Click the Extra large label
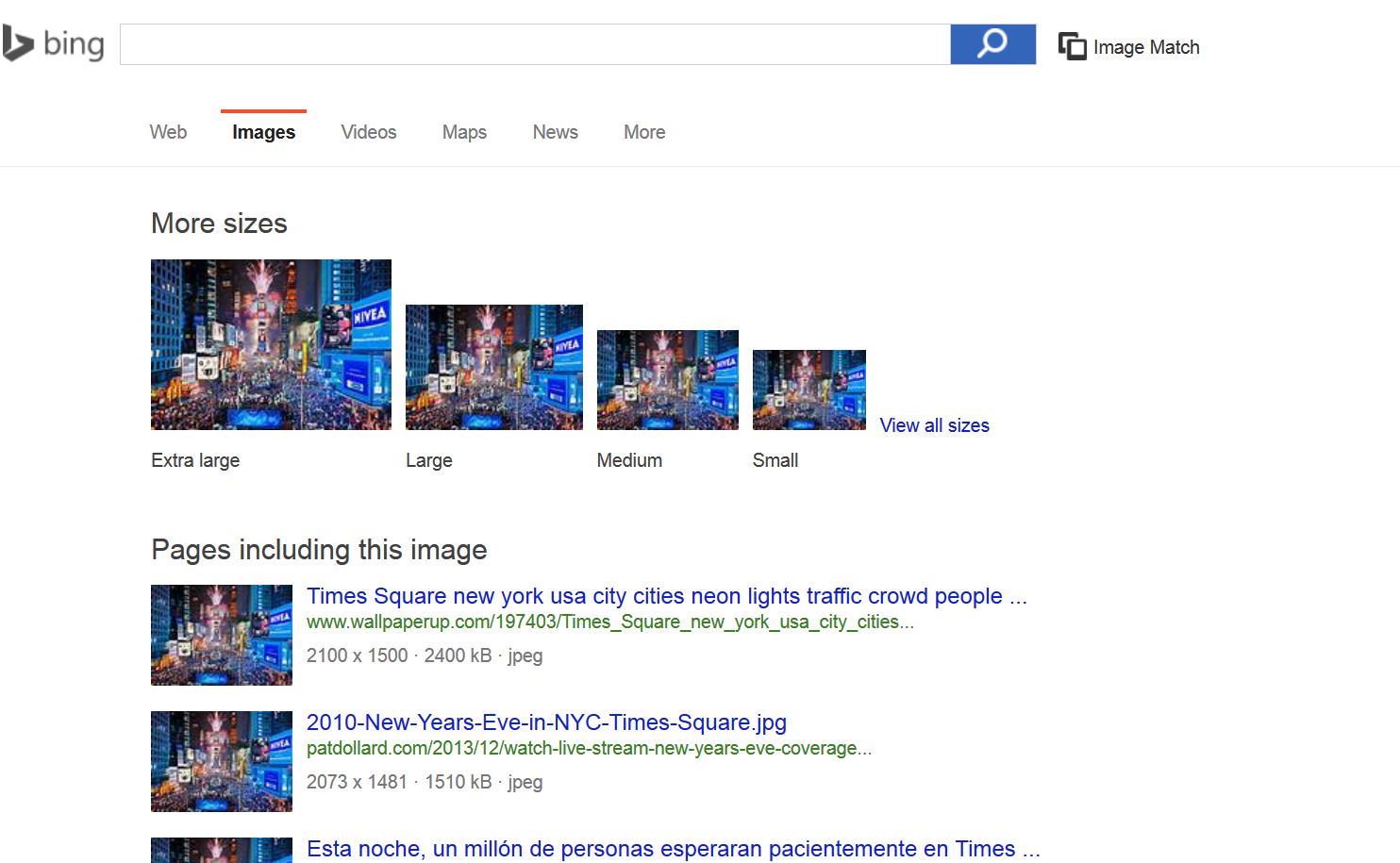The image size is (1400, 863). 195,460
